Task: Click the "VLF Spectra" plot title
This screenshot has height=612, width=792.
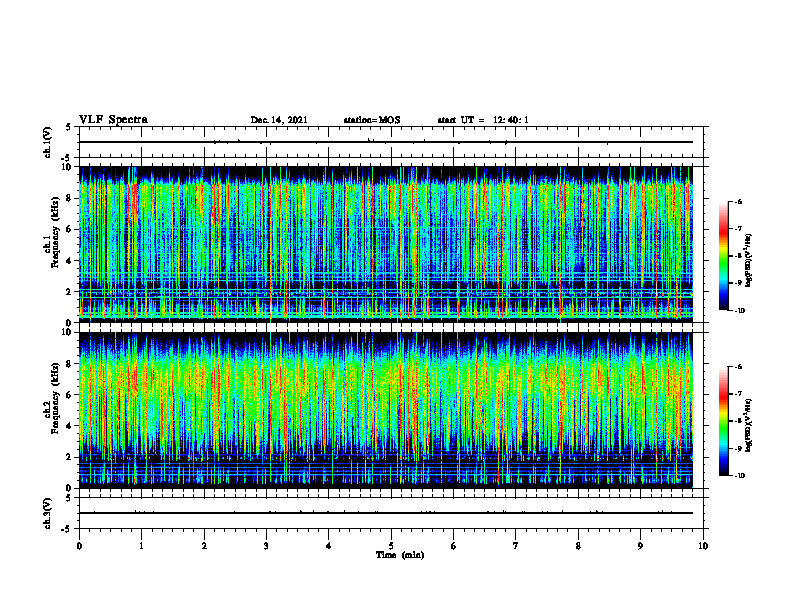Action: [x=113, y=120]
